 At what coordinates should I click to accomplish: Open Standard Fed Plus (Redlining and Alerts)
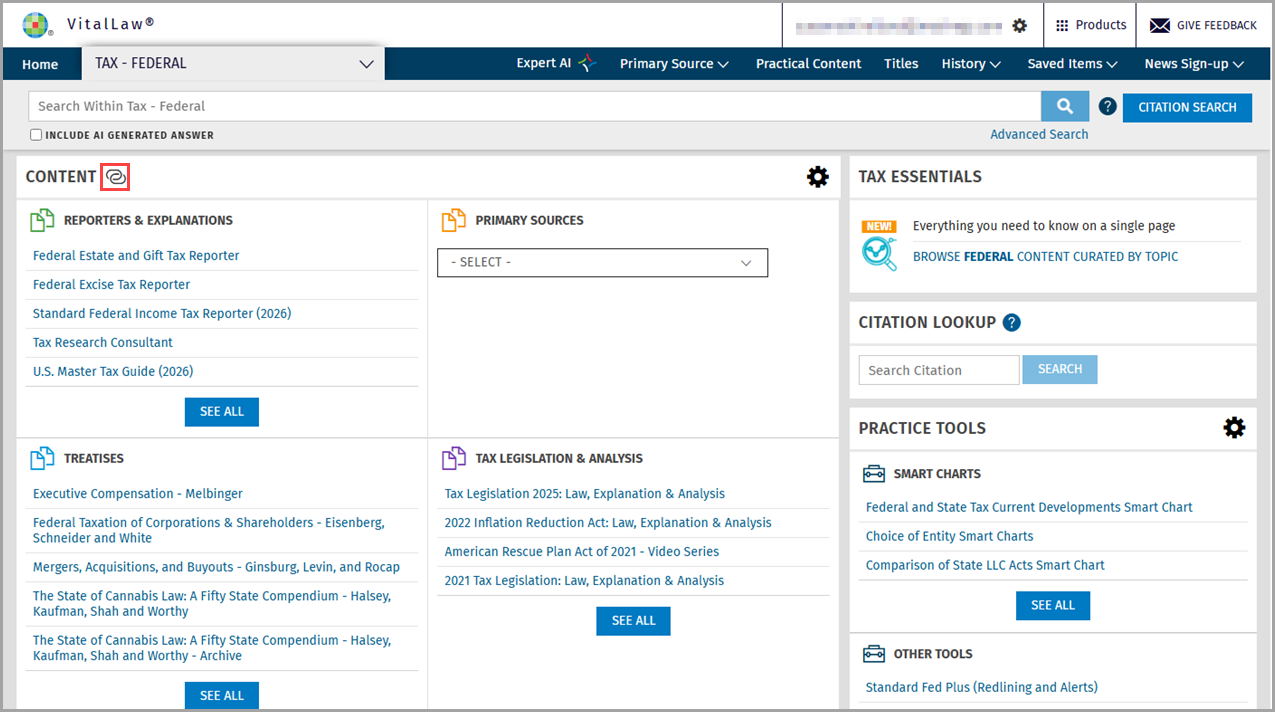tap(982, 688)
